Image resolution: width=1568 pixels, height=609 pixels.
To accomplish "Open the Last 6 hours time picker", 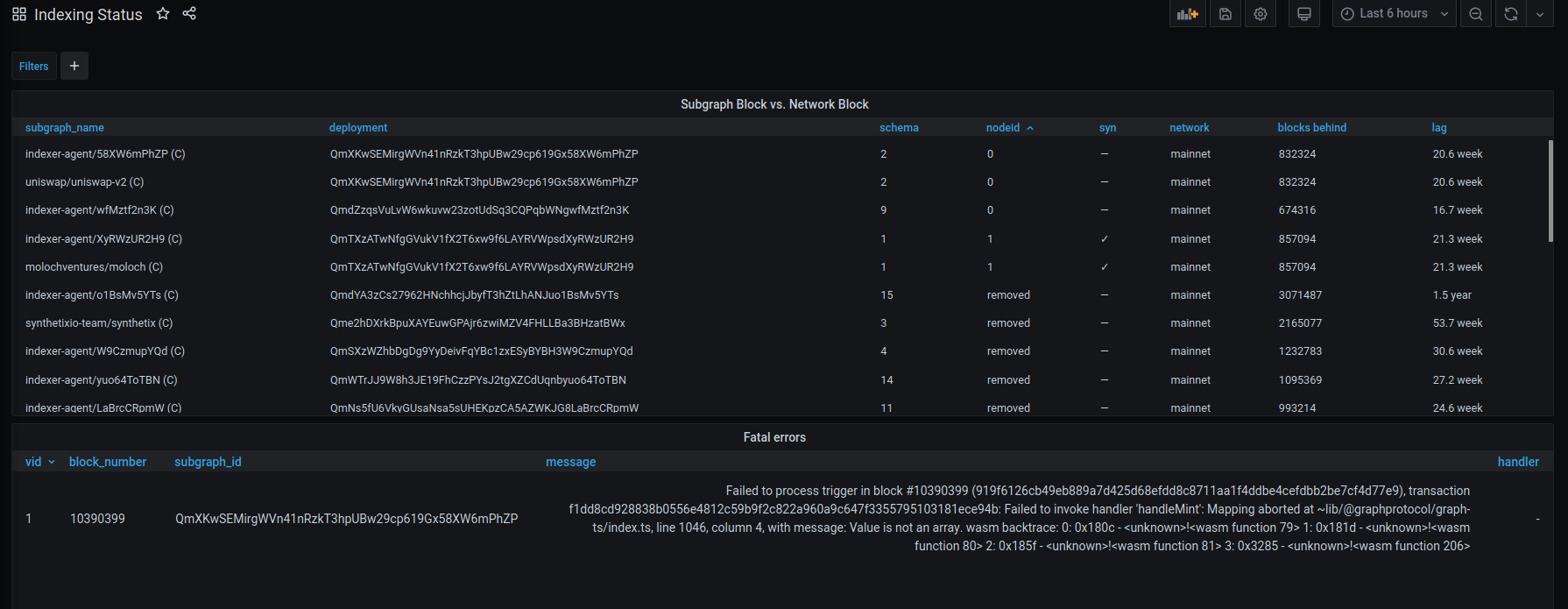I will [1395, 14].
